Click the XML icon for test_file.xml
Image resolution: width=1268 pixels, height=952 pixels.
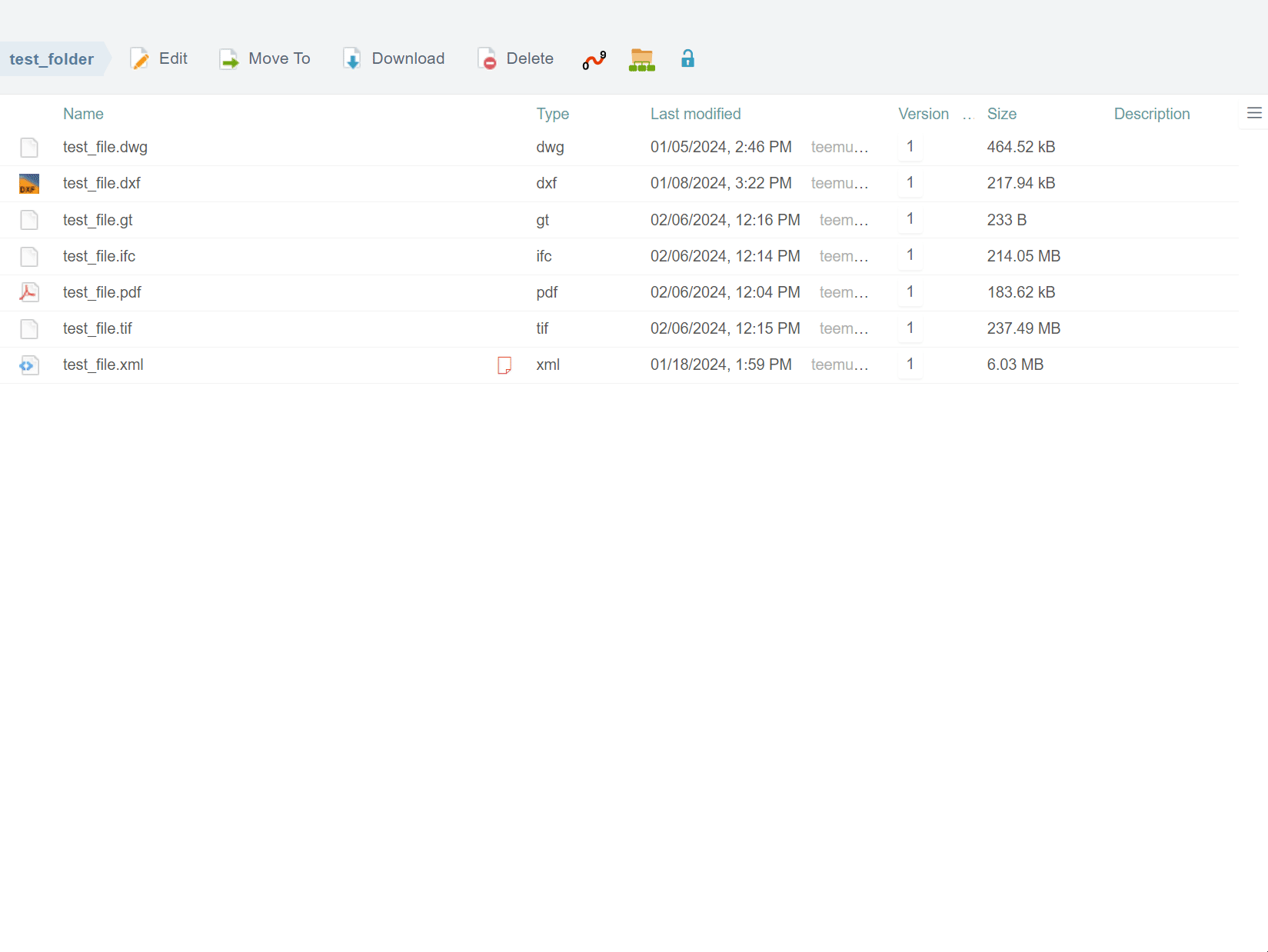click(29, 364)
